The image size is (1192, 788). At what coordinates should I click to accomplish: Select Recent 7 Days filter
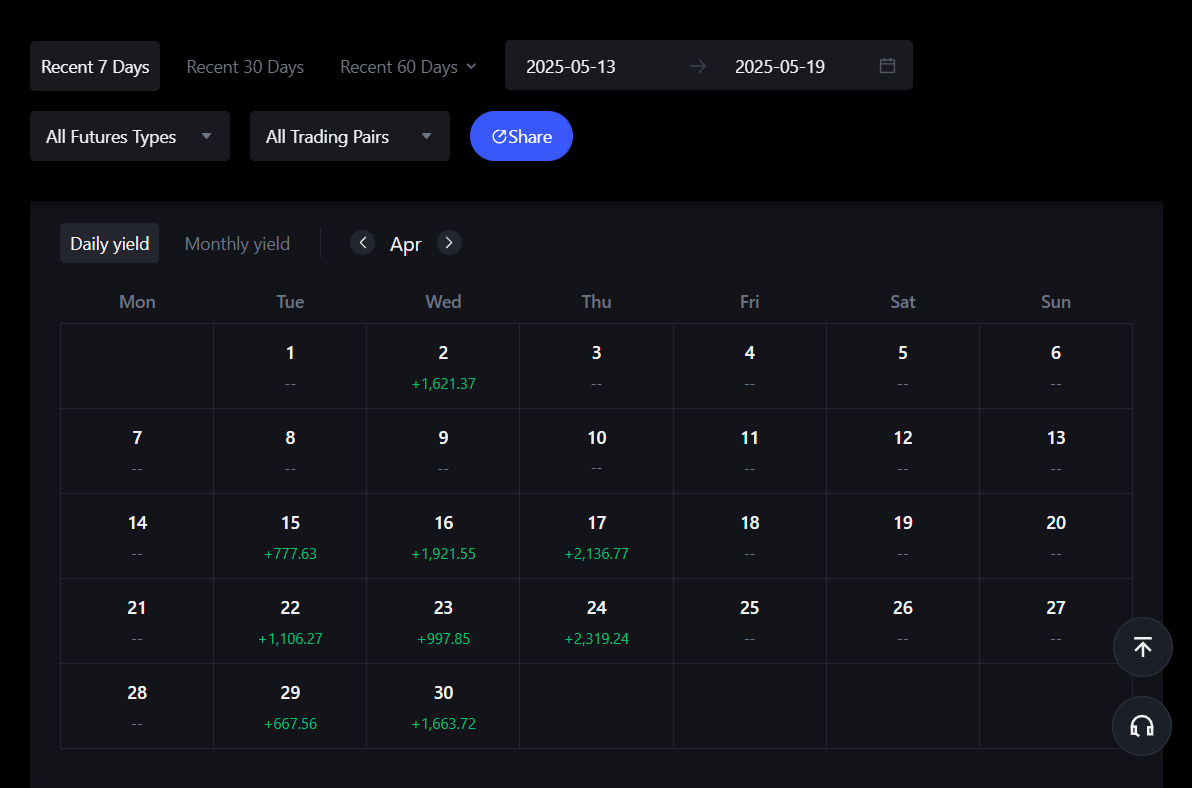pyautogui.click(x=95, y=66)
